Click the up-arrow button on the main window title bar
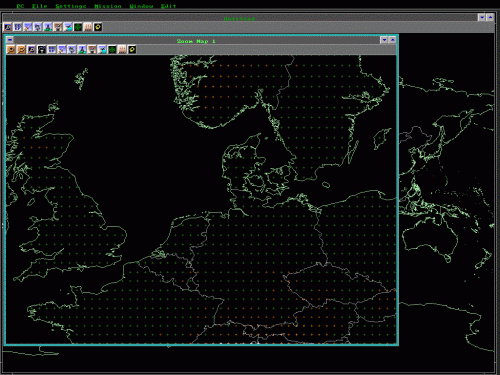The image size is (500, 375). coord(490,17)
